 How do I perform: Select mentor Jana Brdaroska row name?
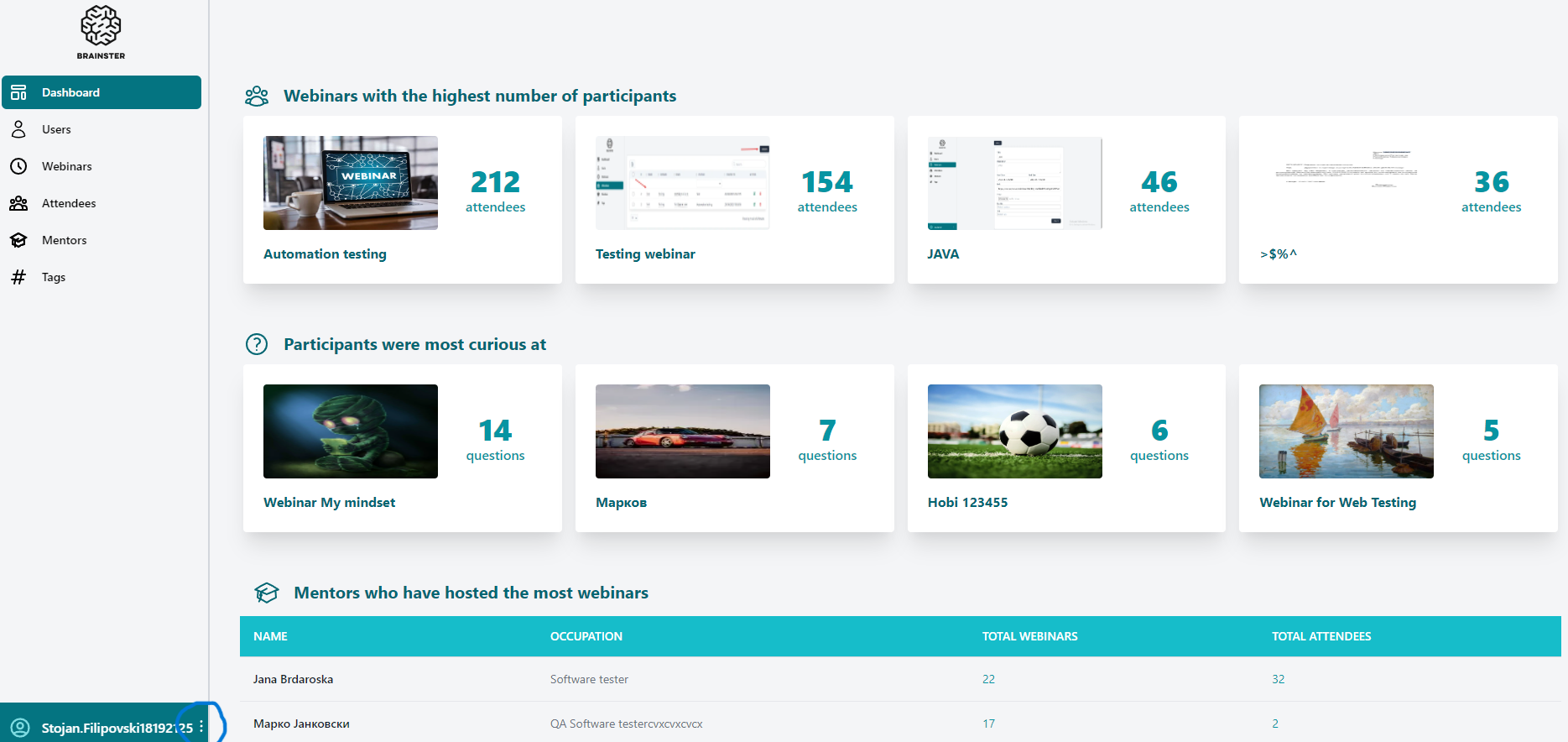click(x=293, y=679)
